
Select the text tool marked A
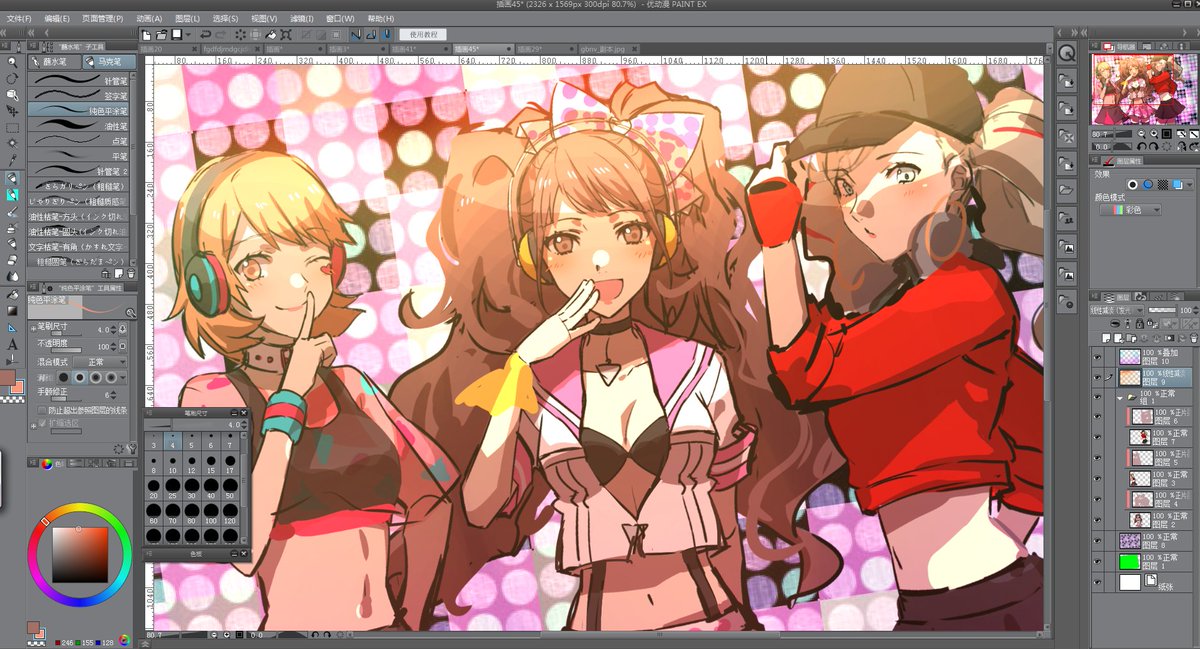click(12, 344)
